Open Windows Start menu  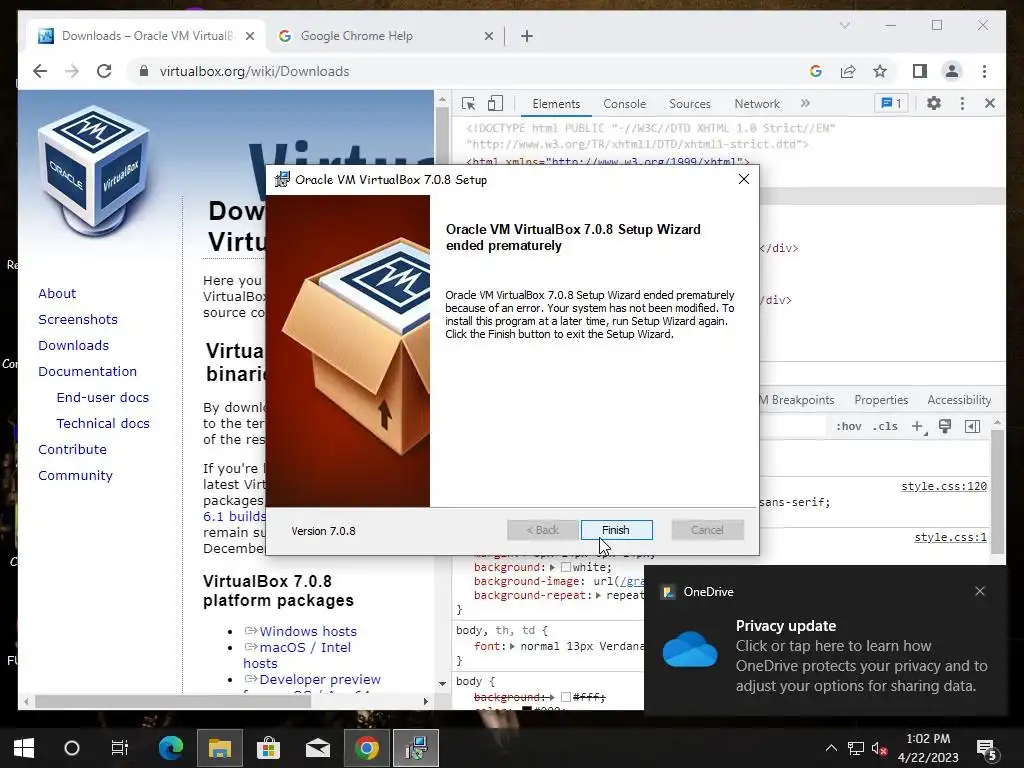point(24,748)
